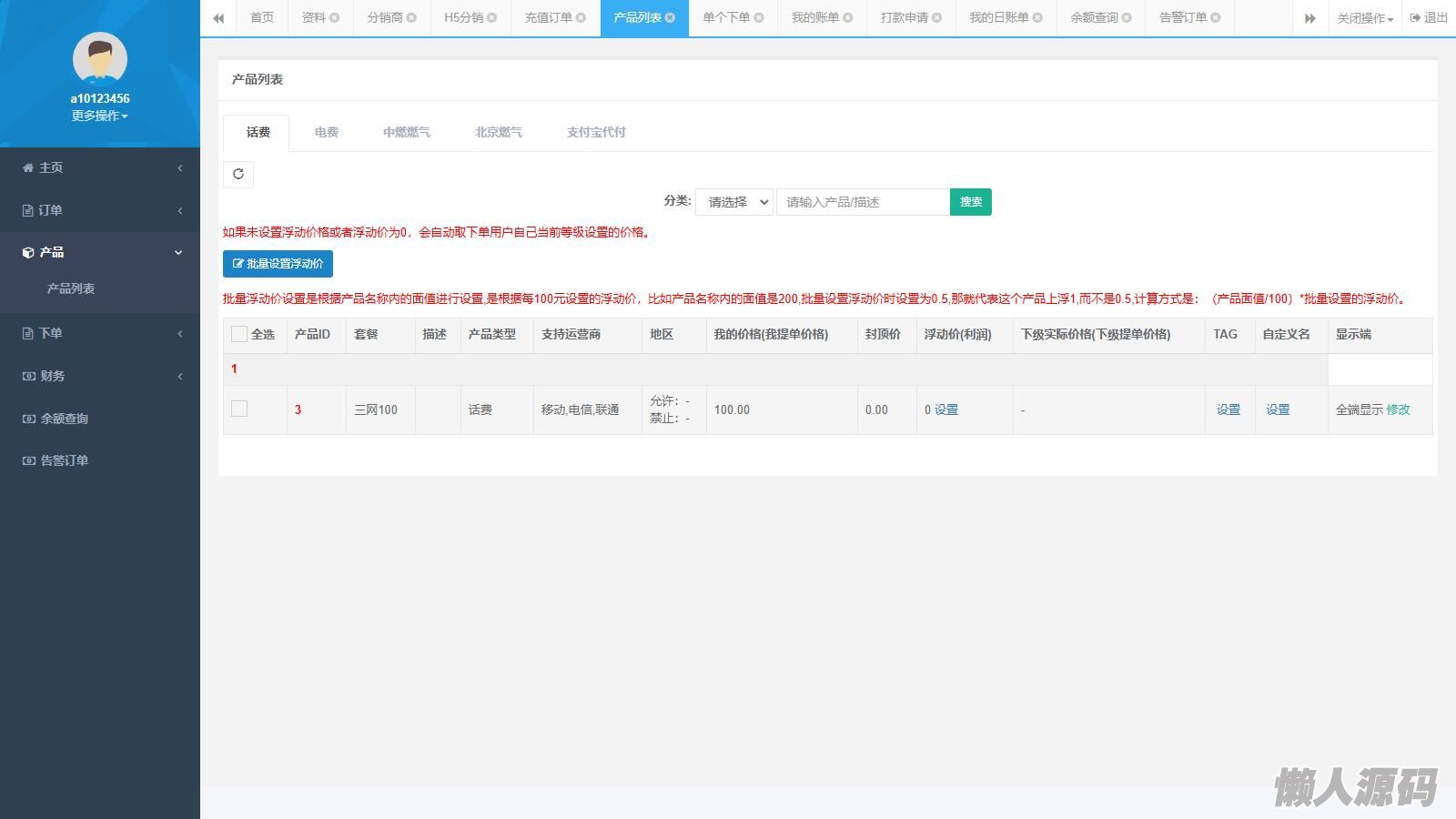
Task: Tick the checkbox for product ID 3
Action: pyautogui.click(x=239, y=409)
